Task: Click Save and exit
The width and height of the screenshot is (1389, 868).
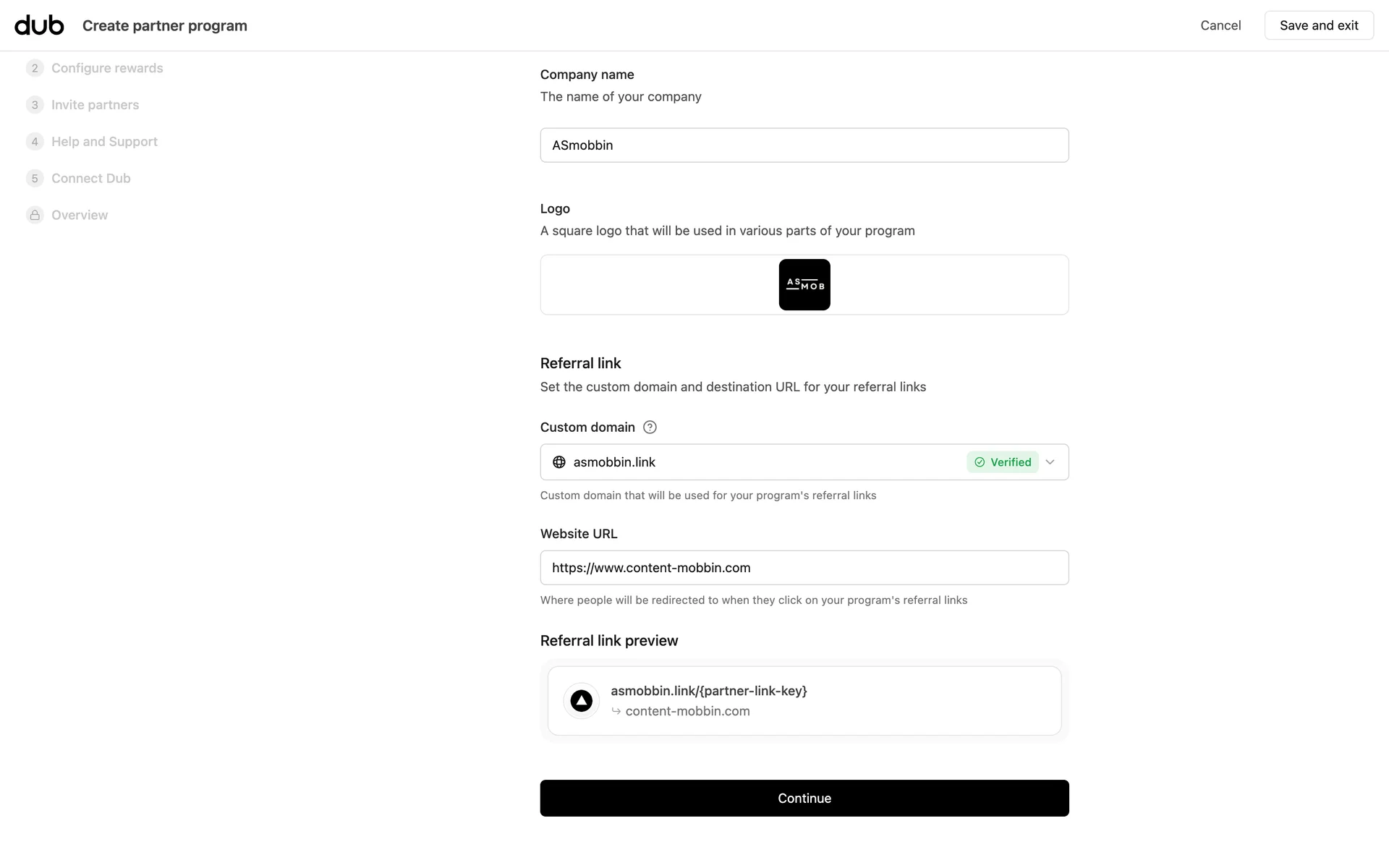Action: [1318, 25]
